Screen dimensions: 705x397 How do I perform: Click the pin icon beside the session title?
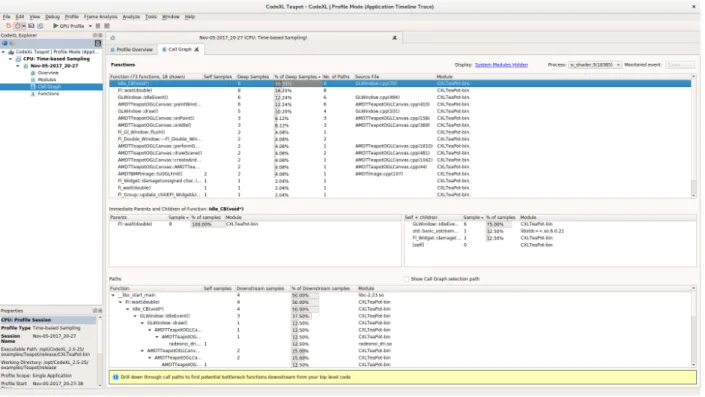pyautogui.click(x=394, y=38)
